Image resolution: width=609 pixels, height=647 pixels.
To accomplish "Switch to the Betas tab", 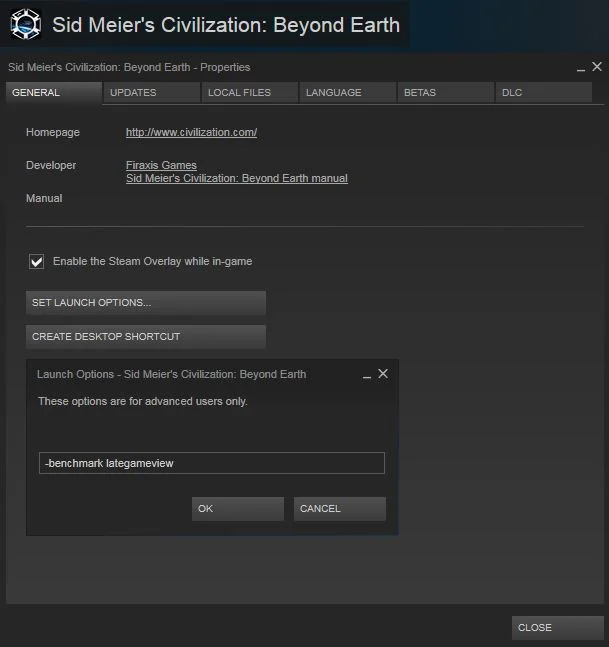I will [446, 92].
